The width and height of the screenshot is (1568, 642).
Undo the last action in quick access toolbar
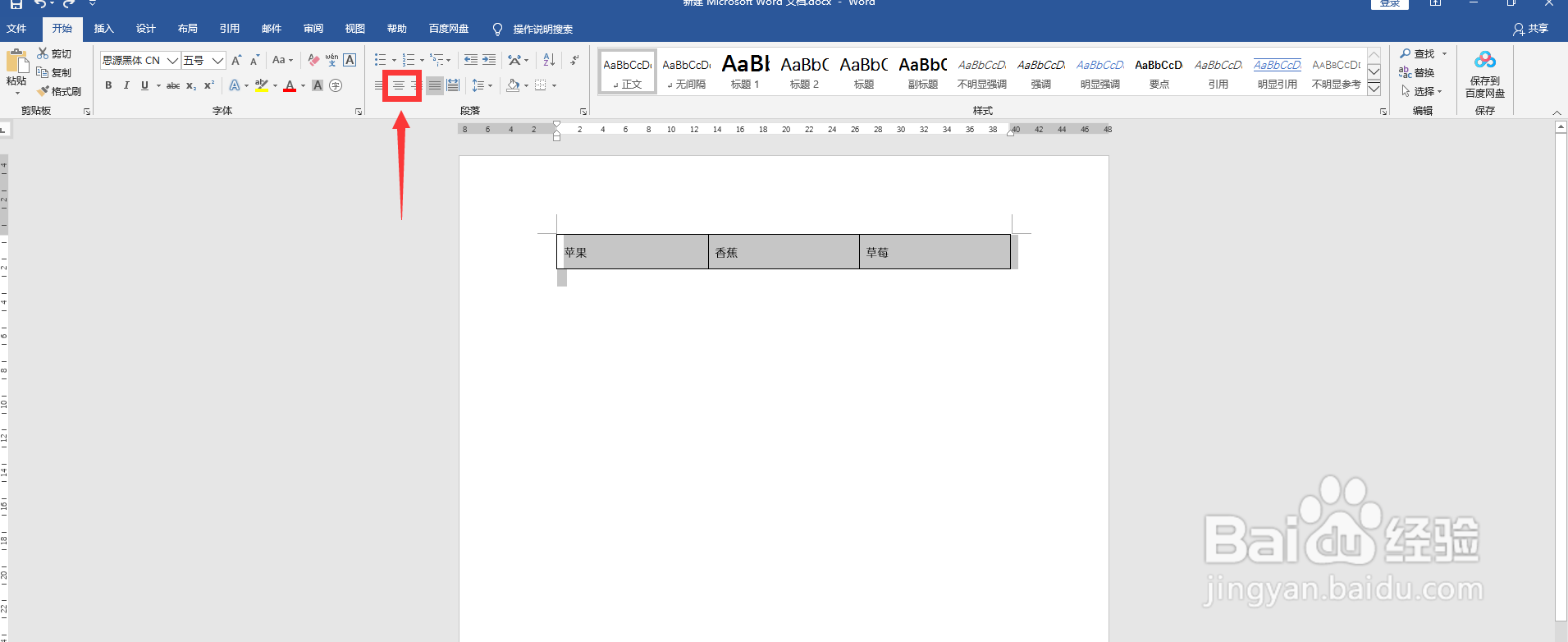coord(39,4)
